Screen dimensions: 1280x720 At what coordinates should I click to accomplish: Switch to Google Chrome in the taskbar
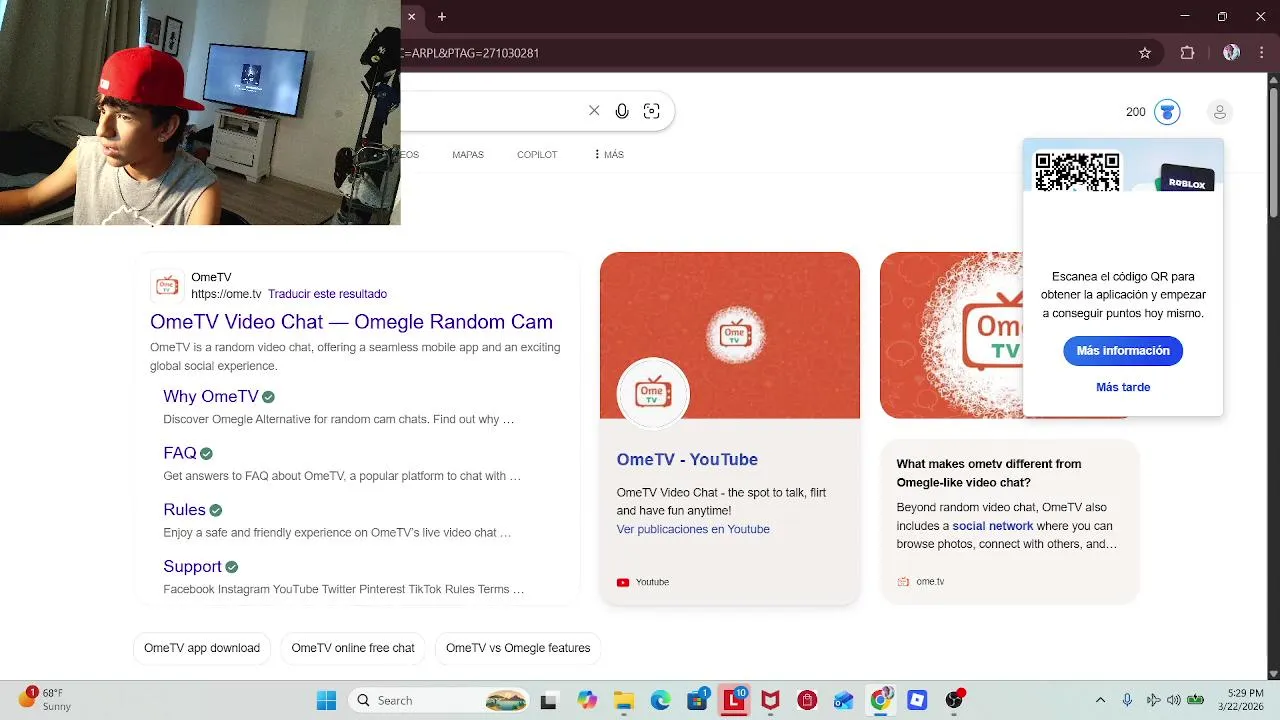(x=880, y=701)
